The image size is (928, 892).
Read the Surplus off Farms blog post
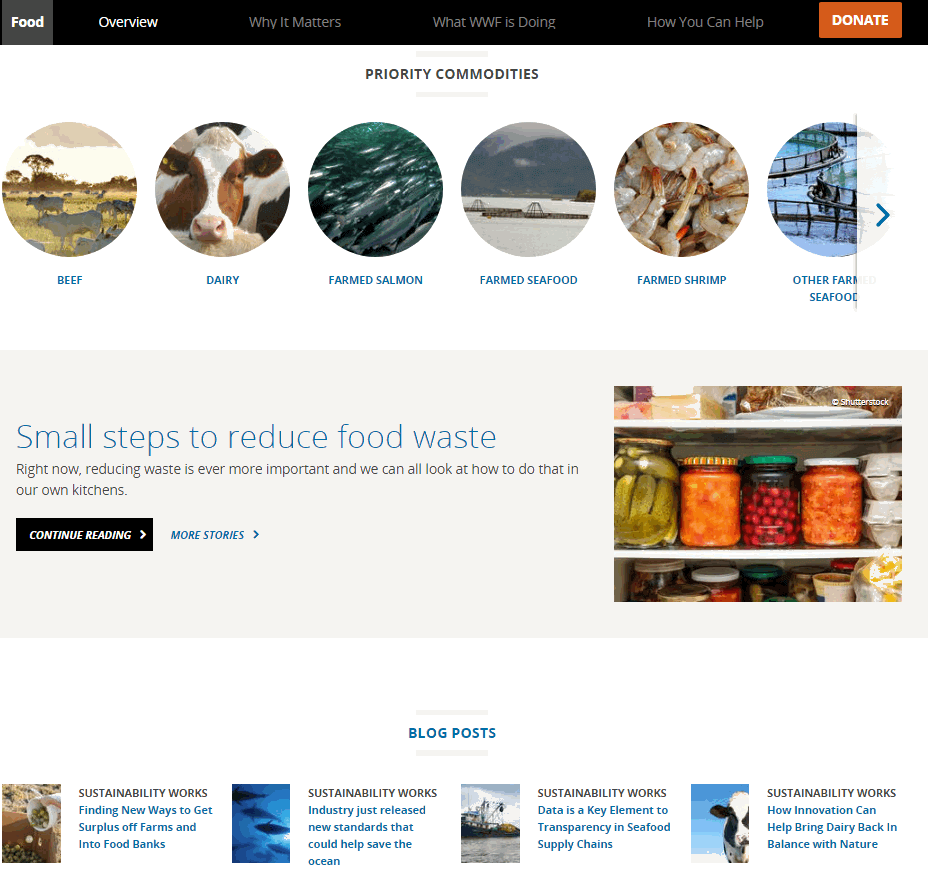point(145,827)
